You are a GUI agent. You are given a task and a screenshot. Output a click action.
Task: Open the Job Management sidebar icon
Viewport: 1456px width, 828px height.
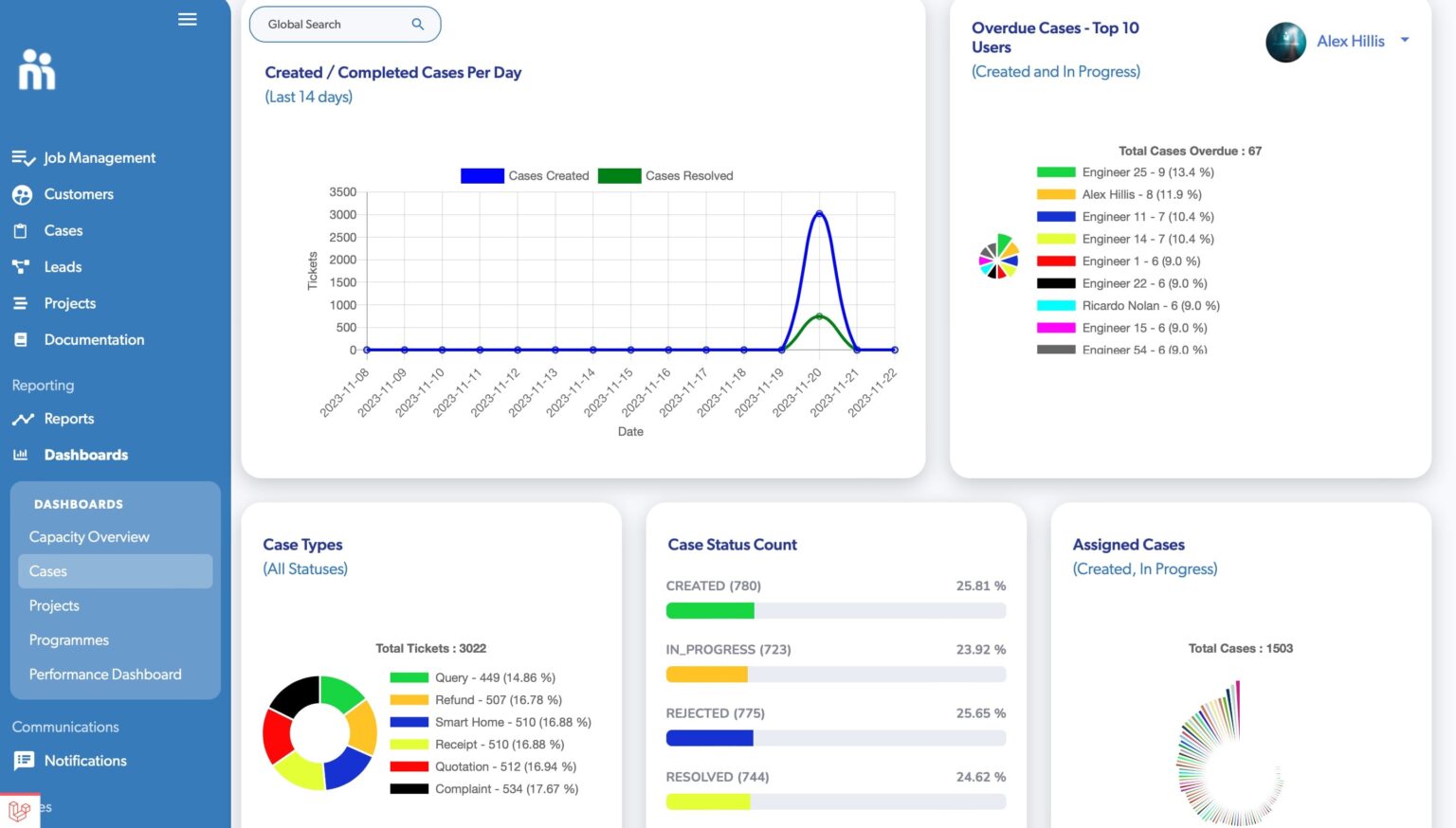pyautogui.click(x=23, y=157)
